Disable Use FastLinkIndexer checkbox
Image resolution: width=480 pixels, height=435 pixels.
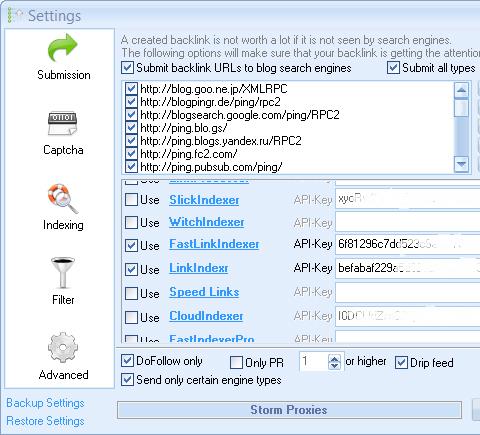pyautogui.click(x=131, y=245)
